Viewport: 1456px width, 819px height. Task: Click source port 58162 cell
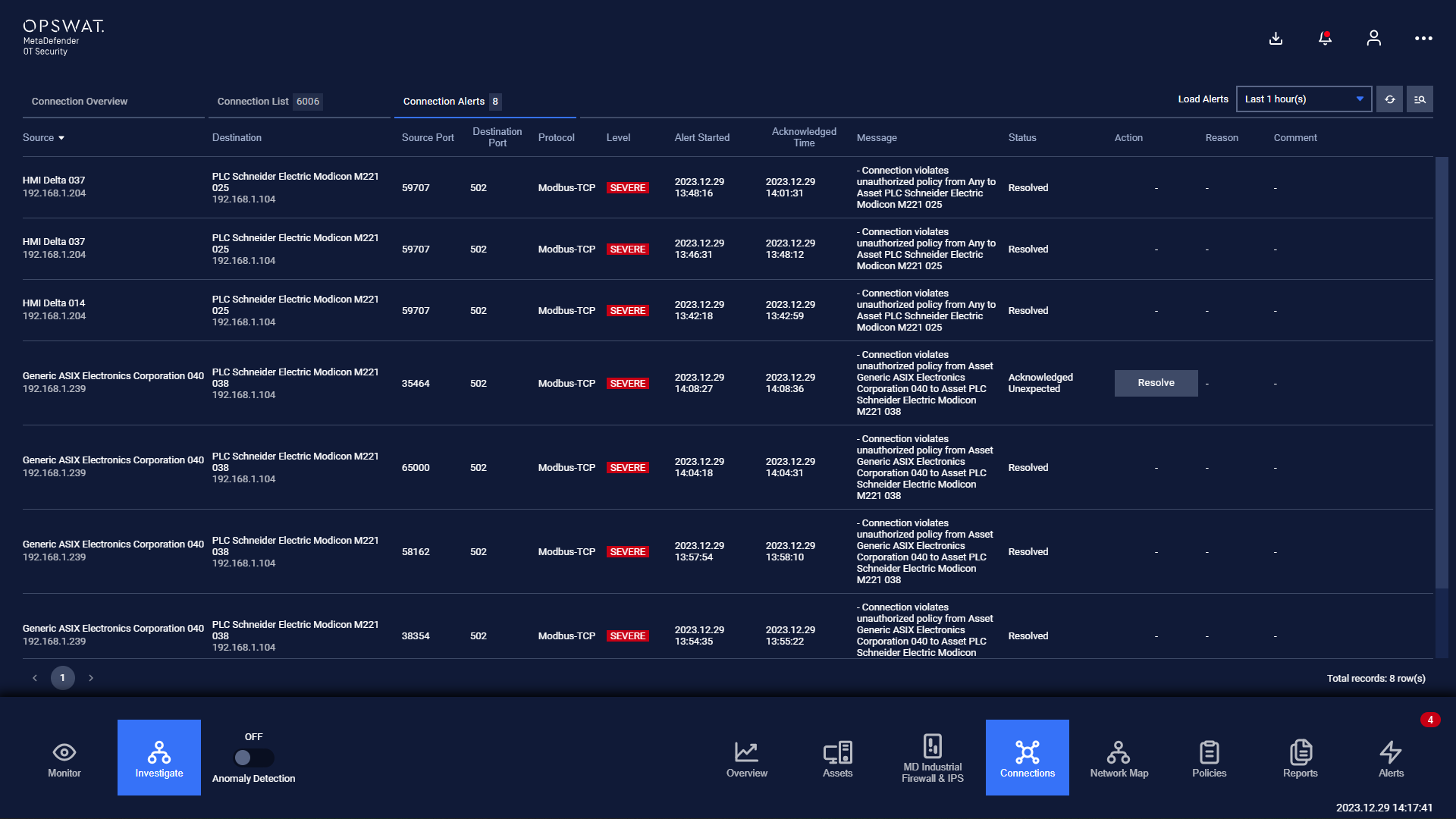pos(416,552)
